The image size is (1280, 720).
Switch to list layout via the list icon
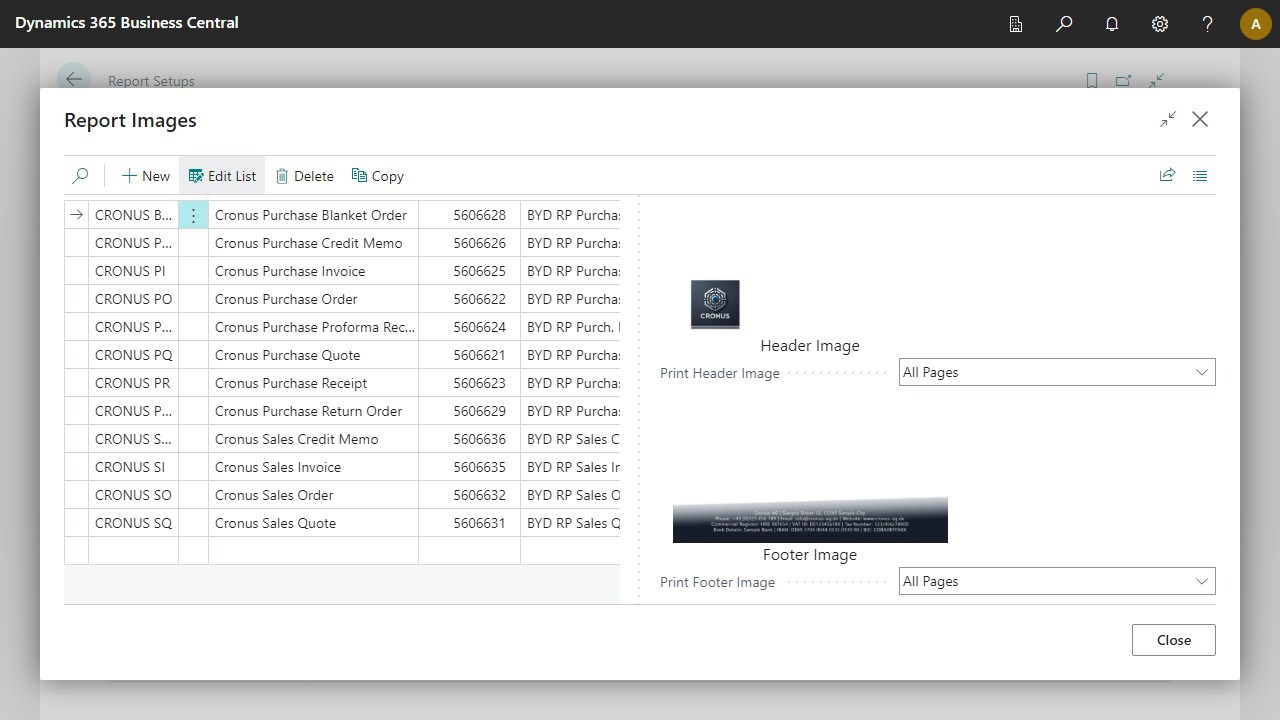(1200, 175)
